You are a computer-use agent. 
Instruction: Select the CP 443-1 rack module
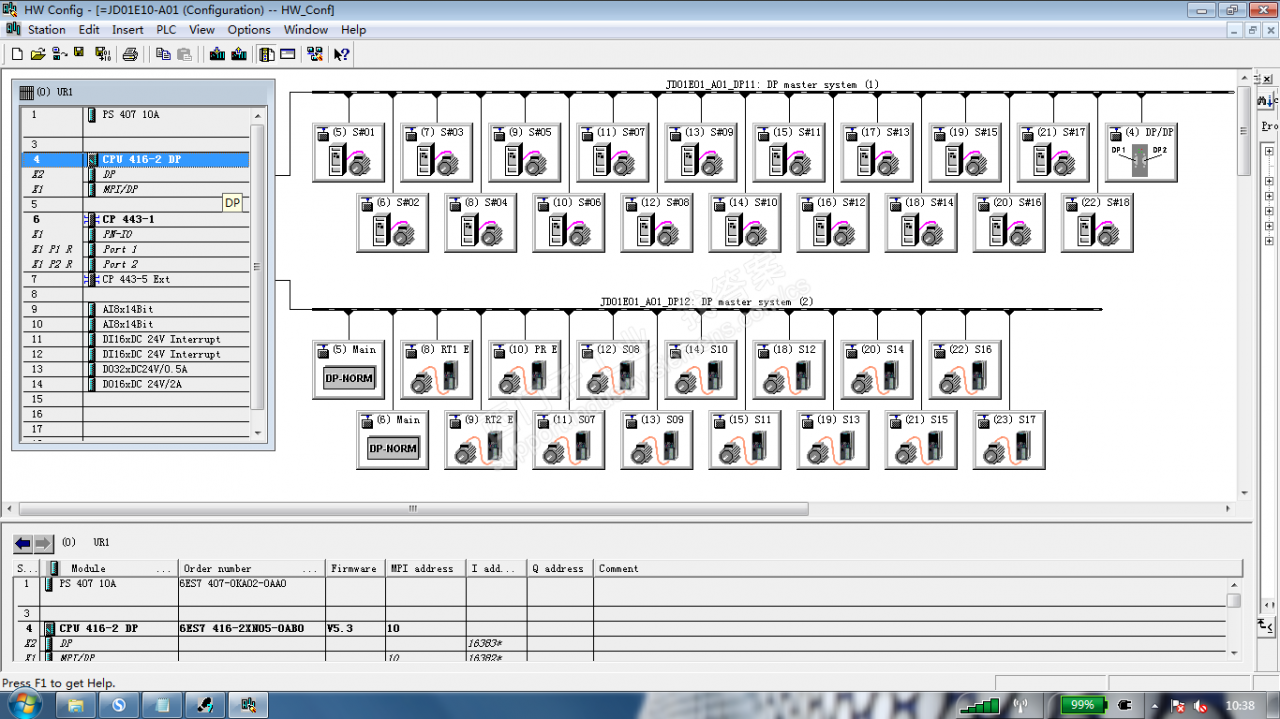136,219
